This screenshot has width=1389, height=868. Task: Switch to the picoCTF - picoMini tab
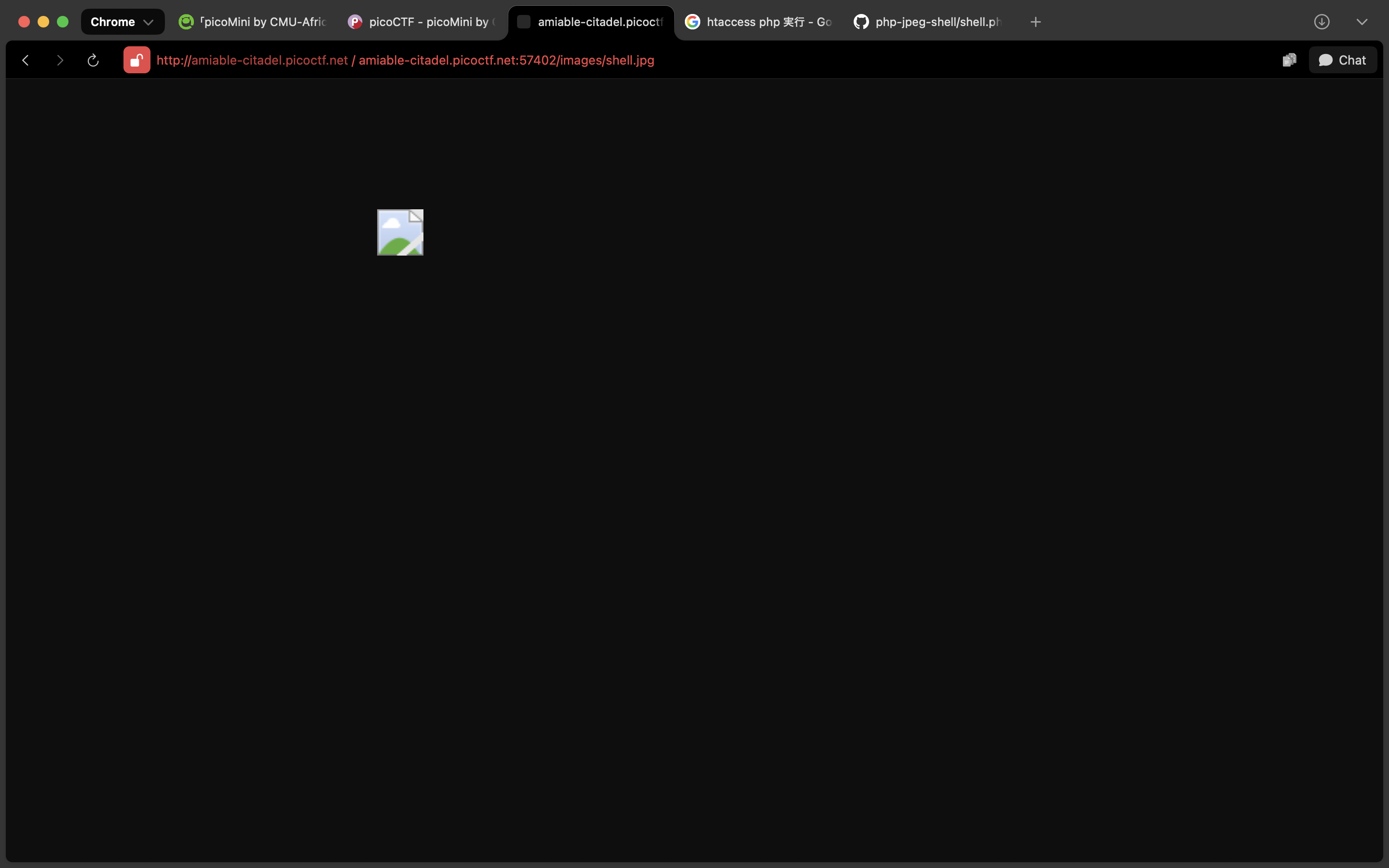(x=422, y=22)
